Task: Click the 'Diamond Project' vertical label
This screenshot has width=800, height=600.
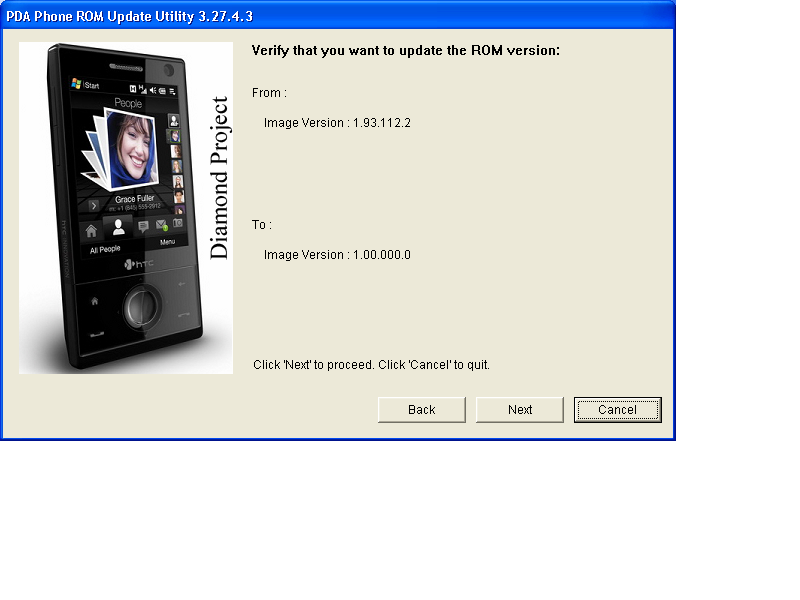Action: point(219,178)
